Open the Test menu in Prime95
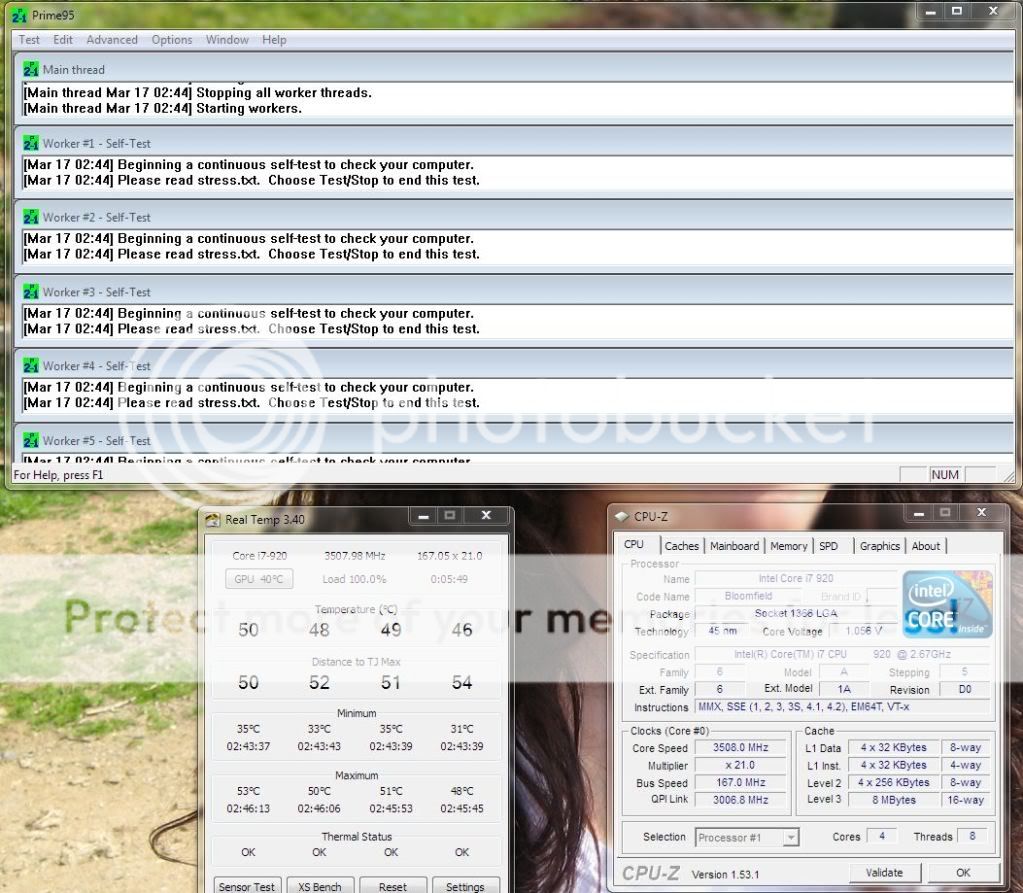The width and height of the screenshot is (1023, 893). [x=29, y=39]
